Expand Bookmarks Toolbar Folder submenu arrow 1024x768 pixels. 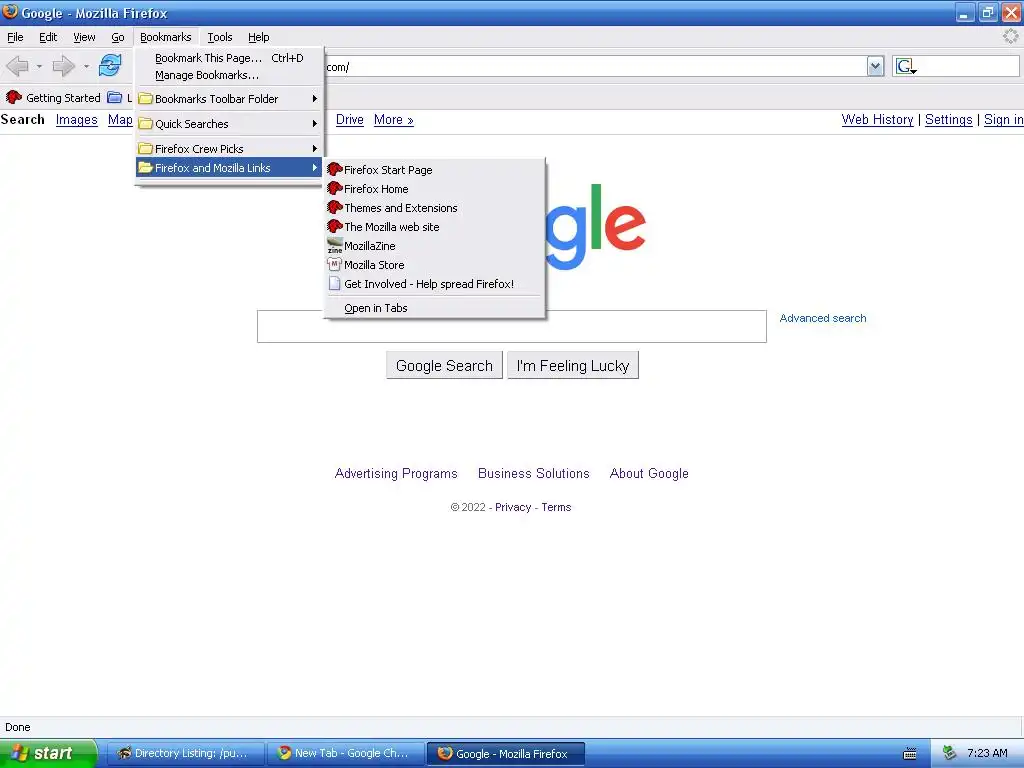coord(315,99)
